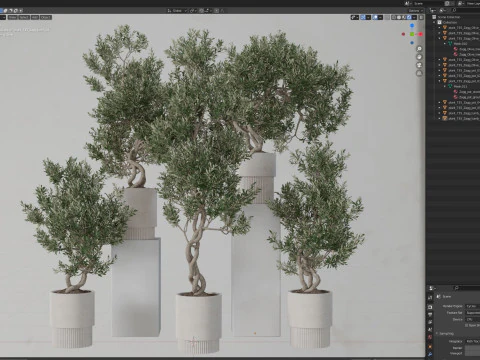Open the overlays settings dropdown arrow
The image size is (480, 360).
(x=380, y=17)
